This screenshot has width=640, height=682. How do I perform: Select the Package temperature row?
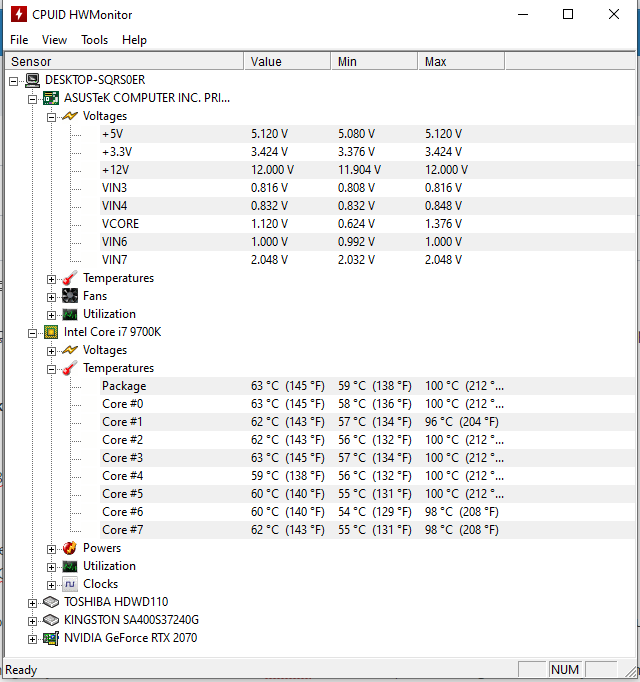pos(367,386)
